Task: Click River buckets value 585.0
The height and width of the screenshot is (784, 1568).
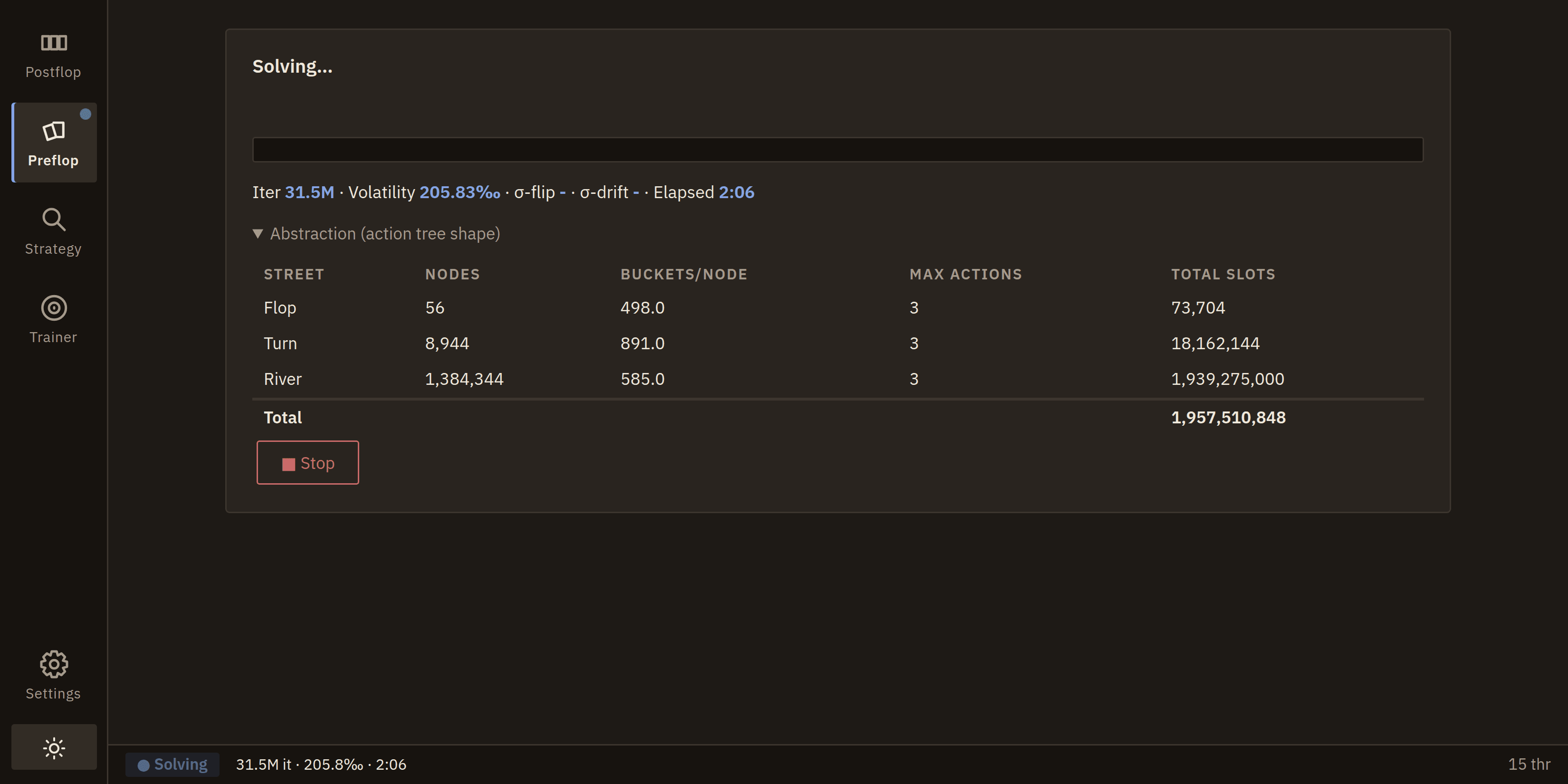Action: pos(642,379)
